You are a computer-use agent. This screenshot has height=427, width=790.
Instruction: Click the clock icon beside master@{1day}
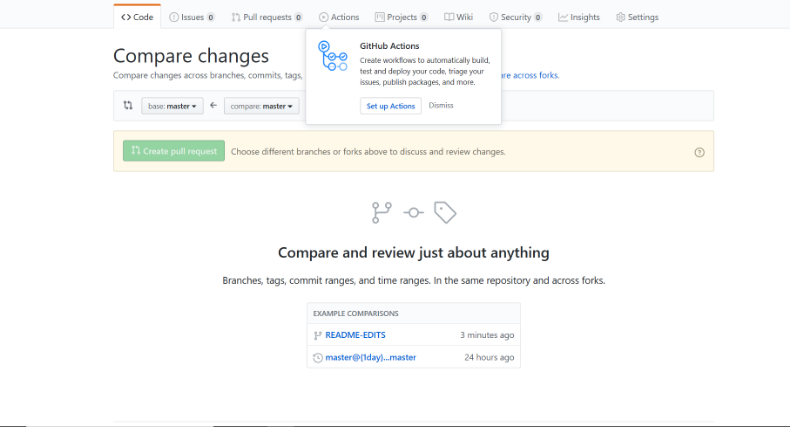317,358
